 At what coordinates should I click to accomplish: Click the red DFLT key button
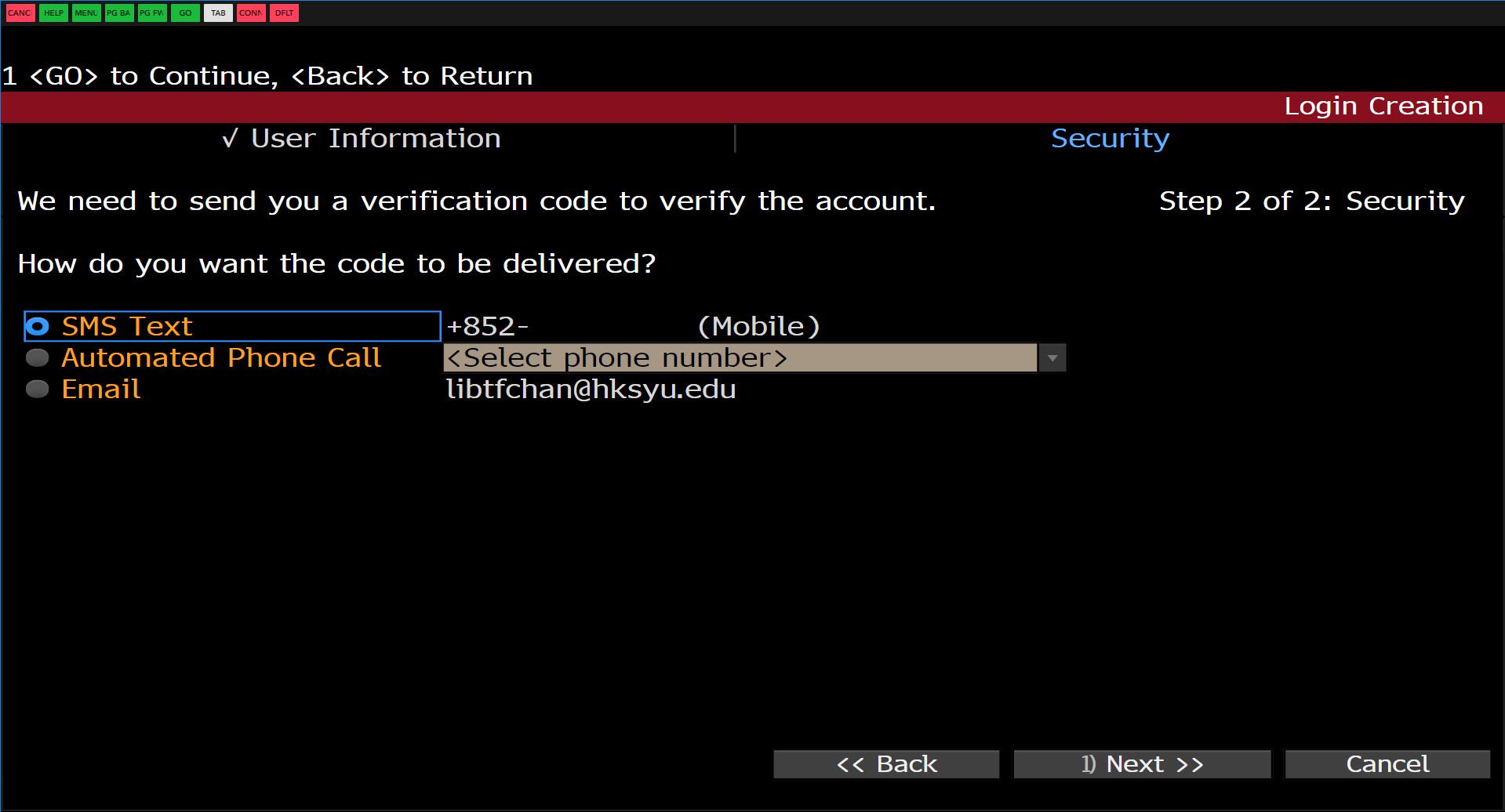pos(284,13)
